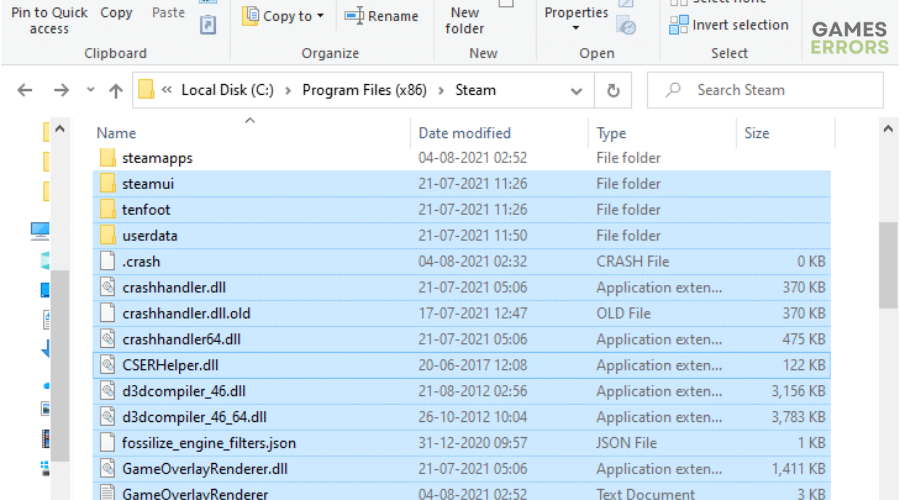Pin to Quick access
900x500 pixels.
pos(49,21)
